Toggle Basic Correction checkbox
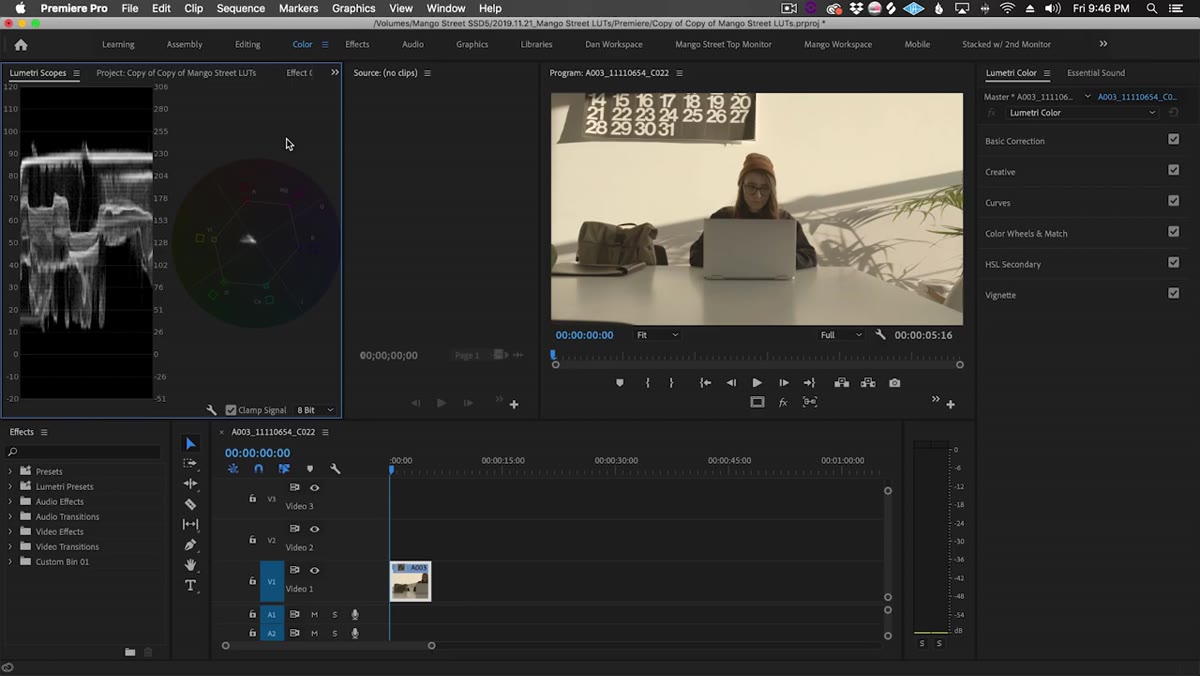1200x676 pixels. point(1174,140)
